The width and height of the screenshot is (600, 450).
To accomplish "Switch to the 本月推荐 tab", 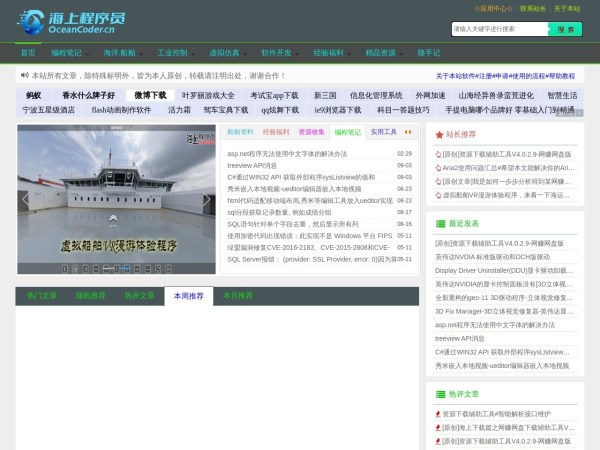I will [238, 296].
